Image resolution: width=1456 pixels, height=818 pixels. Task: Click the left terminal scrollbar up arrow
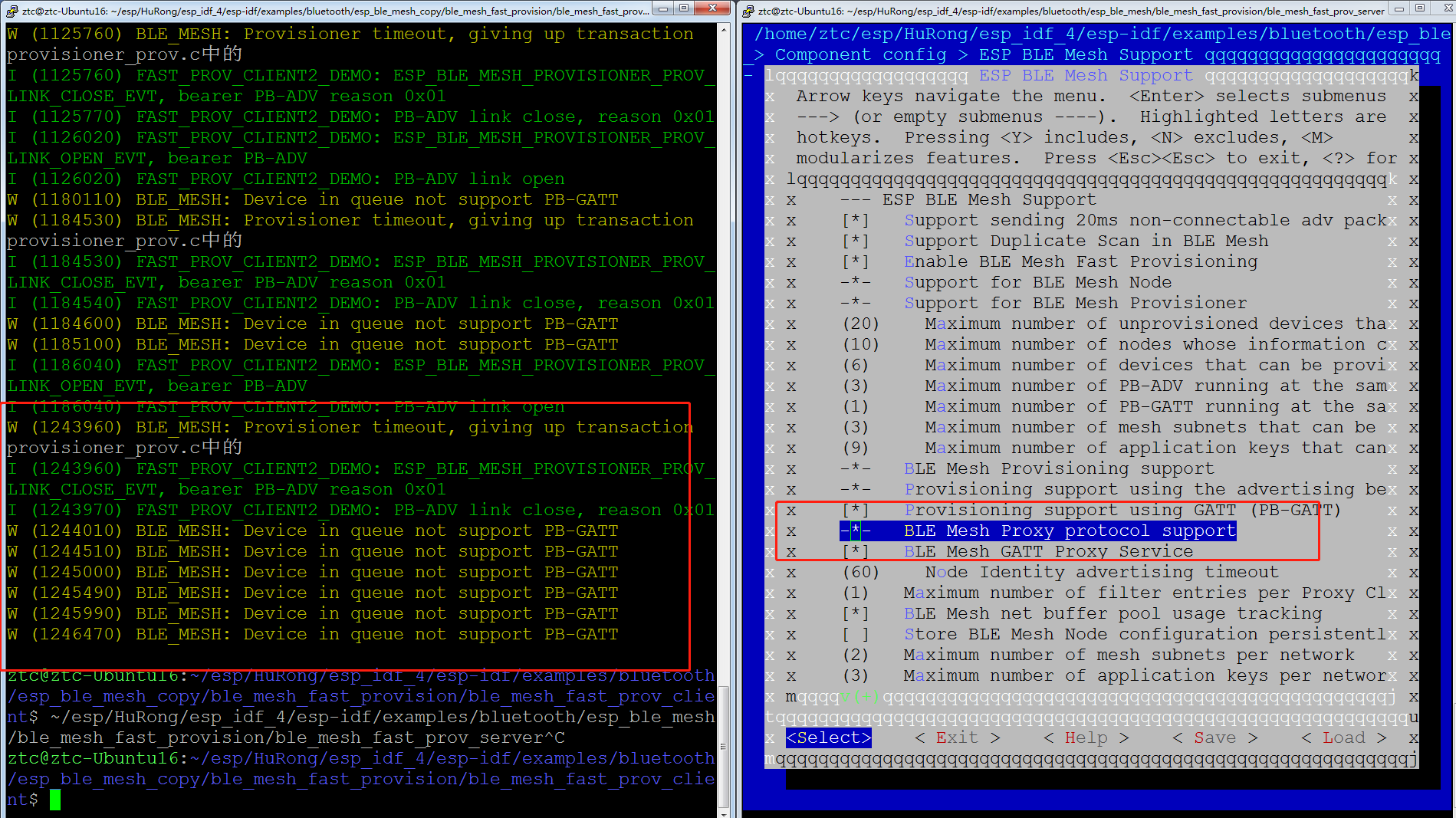pyautogui.click(x=724, y=30)
